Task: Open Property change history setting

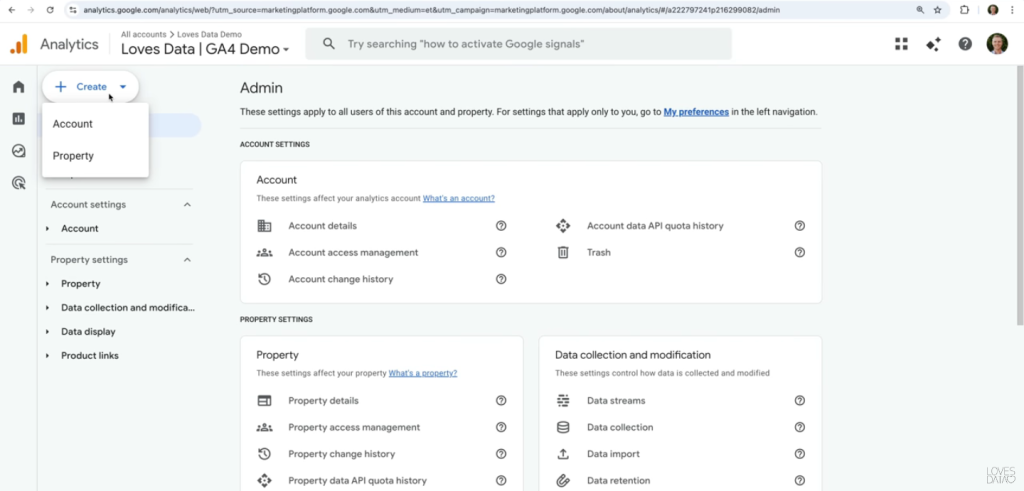Action: tap(342, 454)
